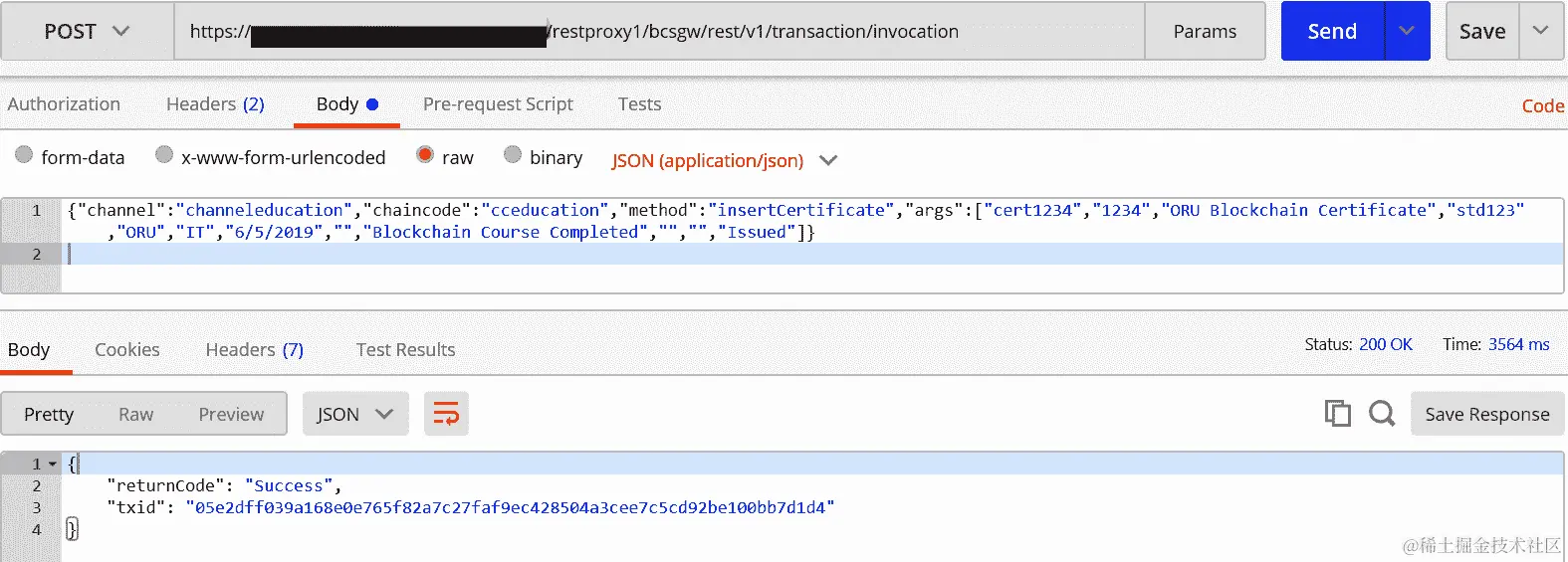Switch response view to Preview
Image resolution: width=1568 pixels, height=562 pixels.
[231, 414]
